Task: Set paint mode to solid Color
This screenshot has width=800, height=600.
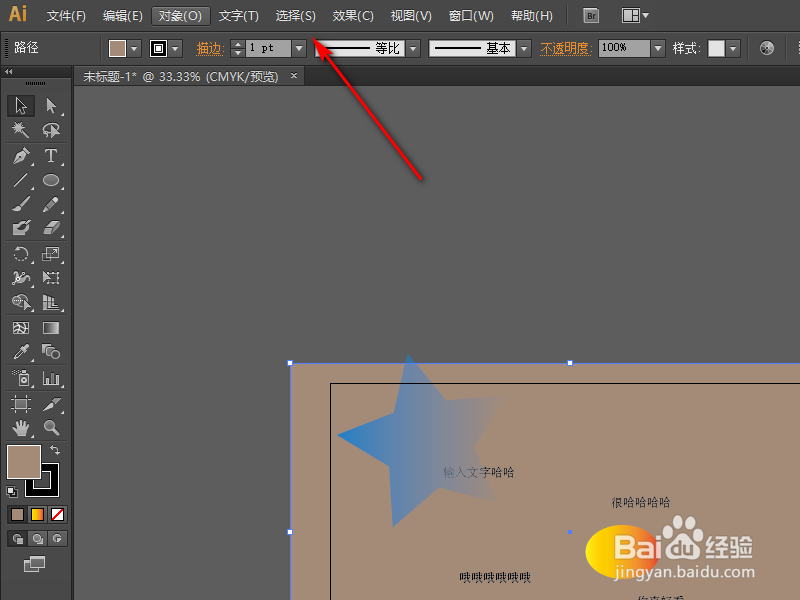Action: pos(17,514)
